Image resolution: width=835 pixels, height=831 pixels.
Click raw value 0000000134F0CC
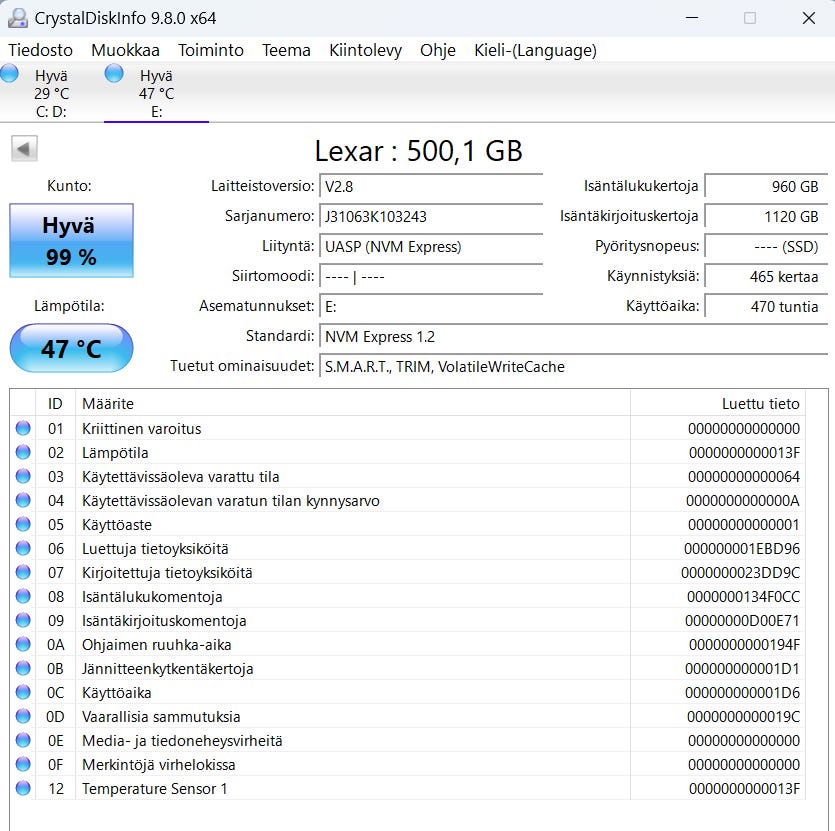(x=743, y=597)
